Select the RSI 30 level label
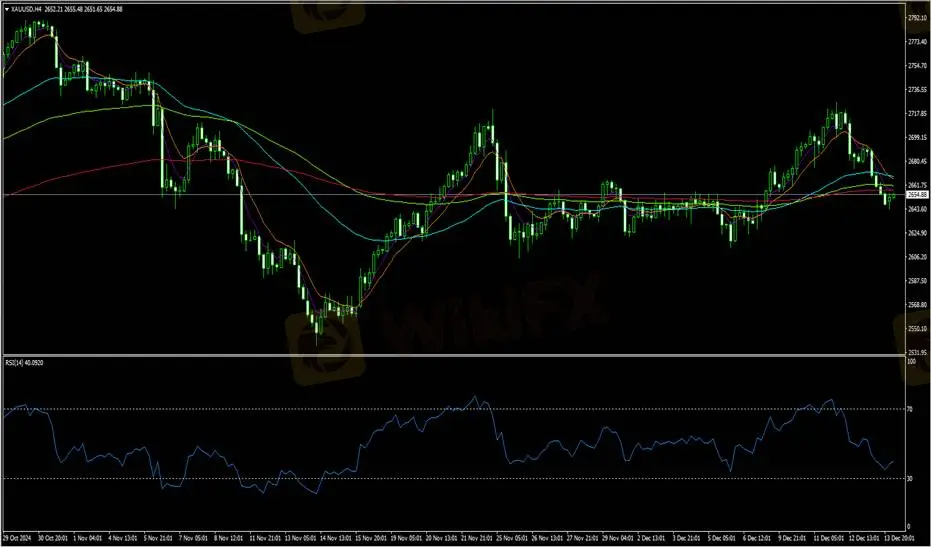 tap(909, 479)
